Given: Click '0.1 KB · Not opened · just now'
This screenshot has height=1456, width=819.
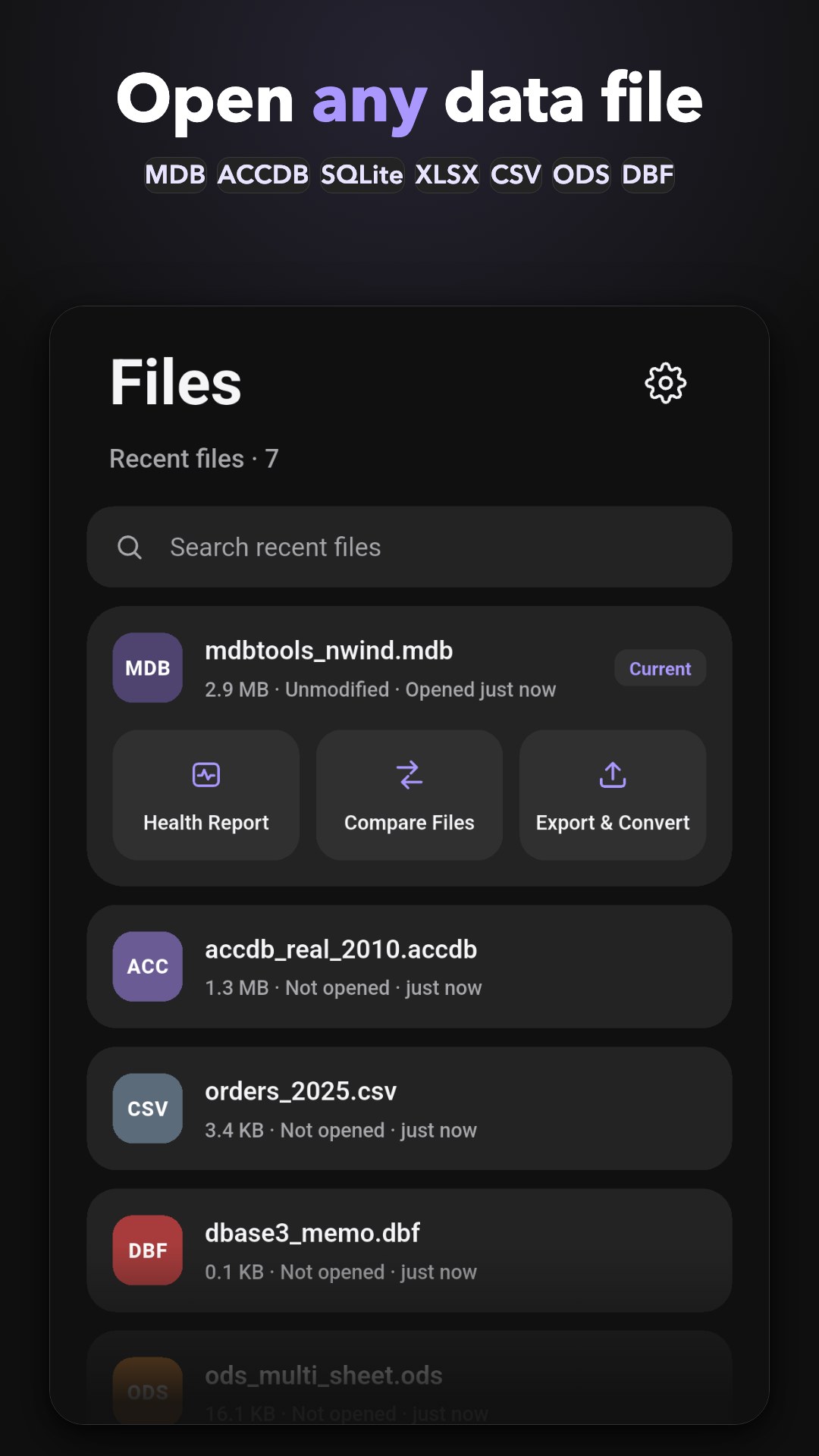Looking at the screenshot, I should coord(341,1272).
